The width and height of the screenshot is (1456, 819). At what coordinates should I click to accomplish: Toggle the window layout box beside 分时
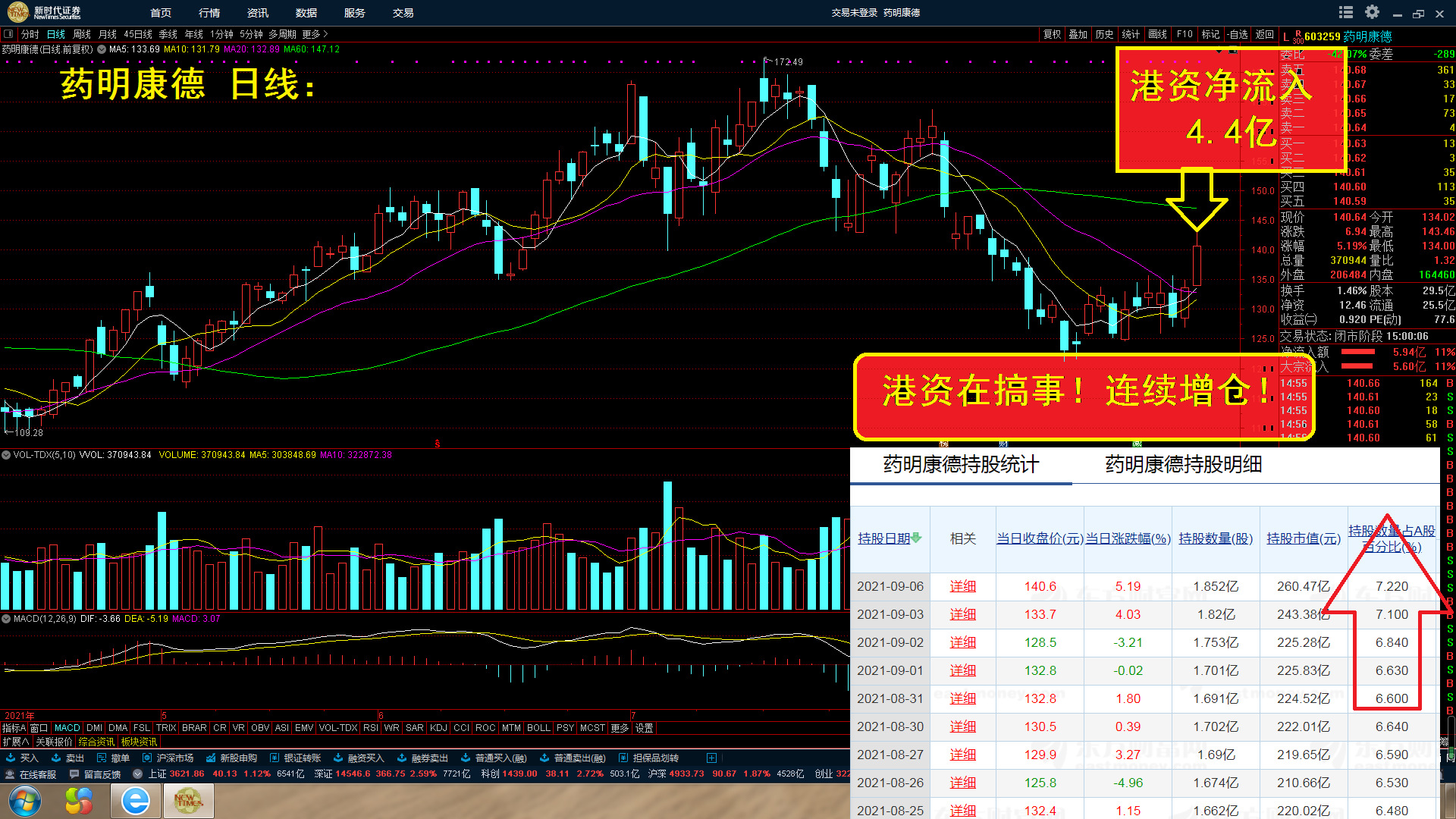(x=8, y=34)
